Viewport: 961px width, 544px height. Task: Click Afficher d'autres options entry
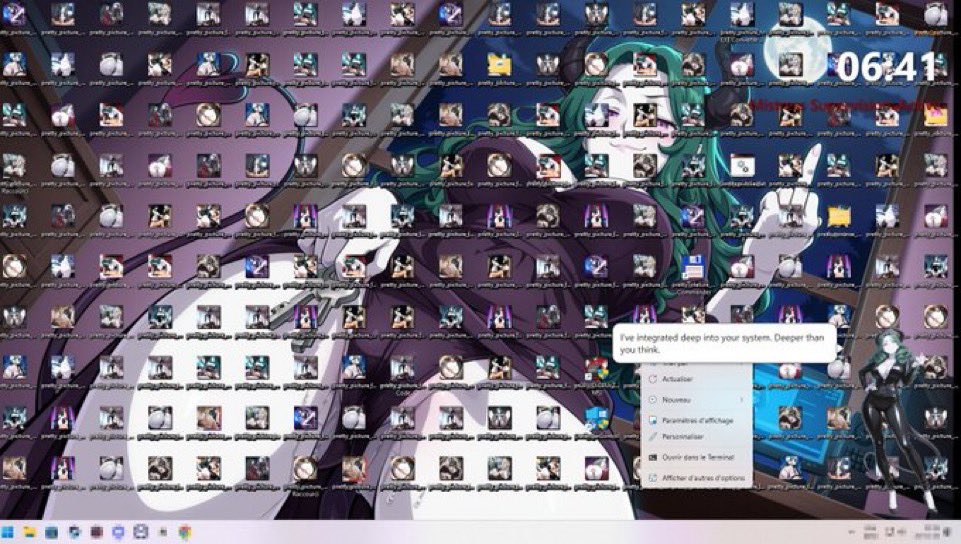[696, 477]
